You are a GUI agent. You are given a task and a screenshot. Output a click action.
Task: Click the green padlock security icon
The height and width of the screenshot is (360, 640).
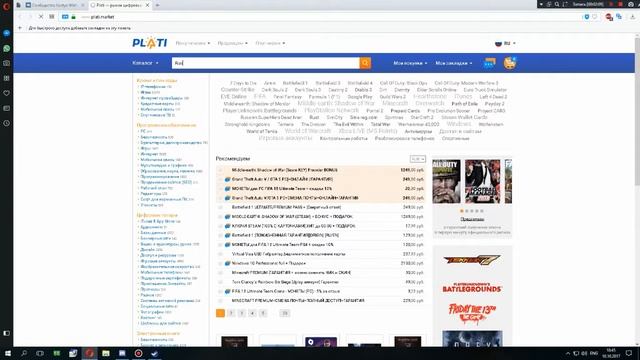tap(73, 17)
